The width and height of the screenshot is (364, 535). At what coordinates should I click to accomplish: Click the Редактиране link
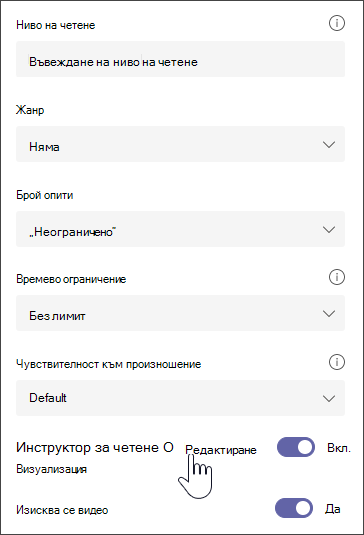[221, 450]
